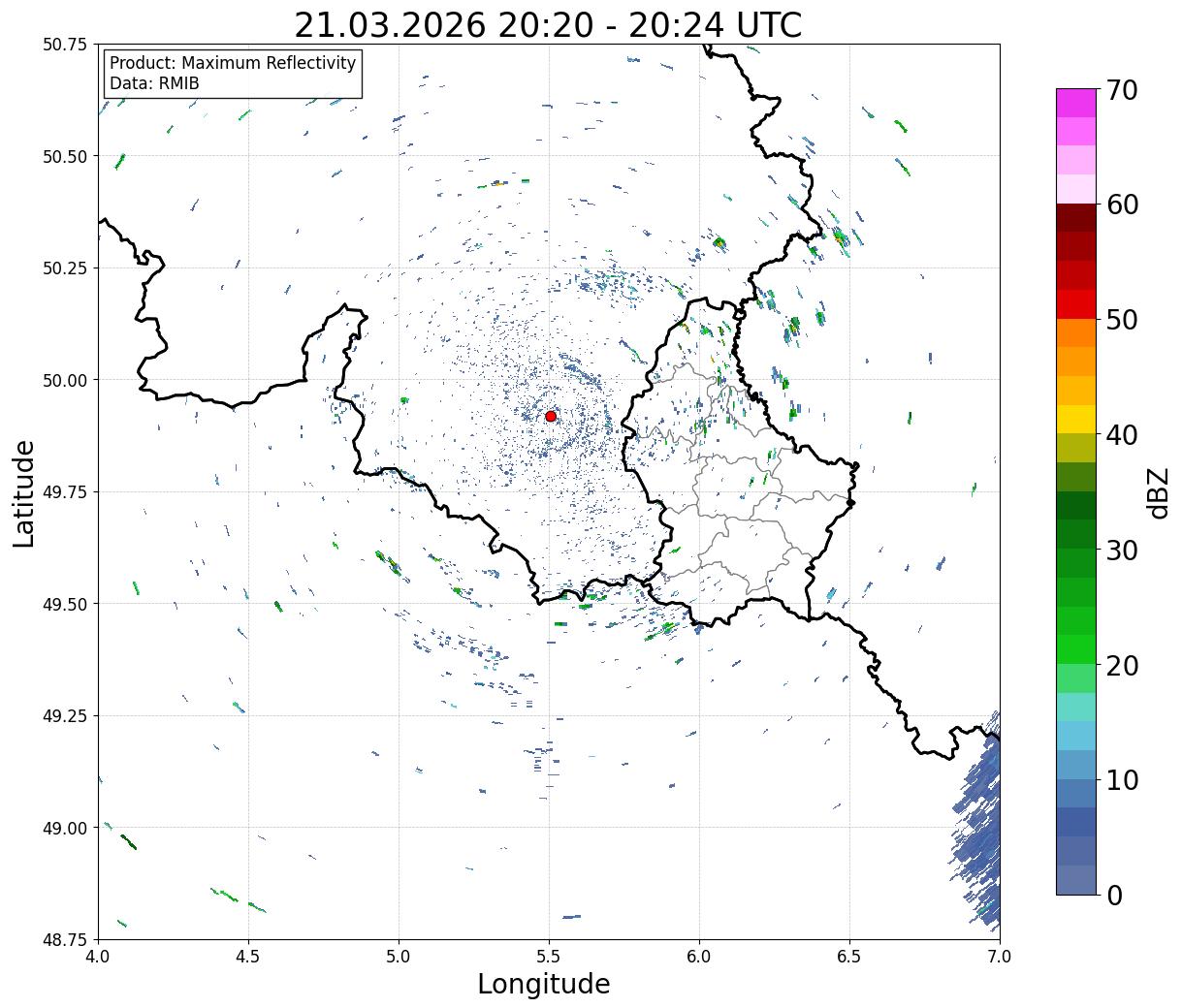The width and height of the screenshot is (1182, 1008).
Task: Click longitude tick label 6.0
Action: point(699,957)
